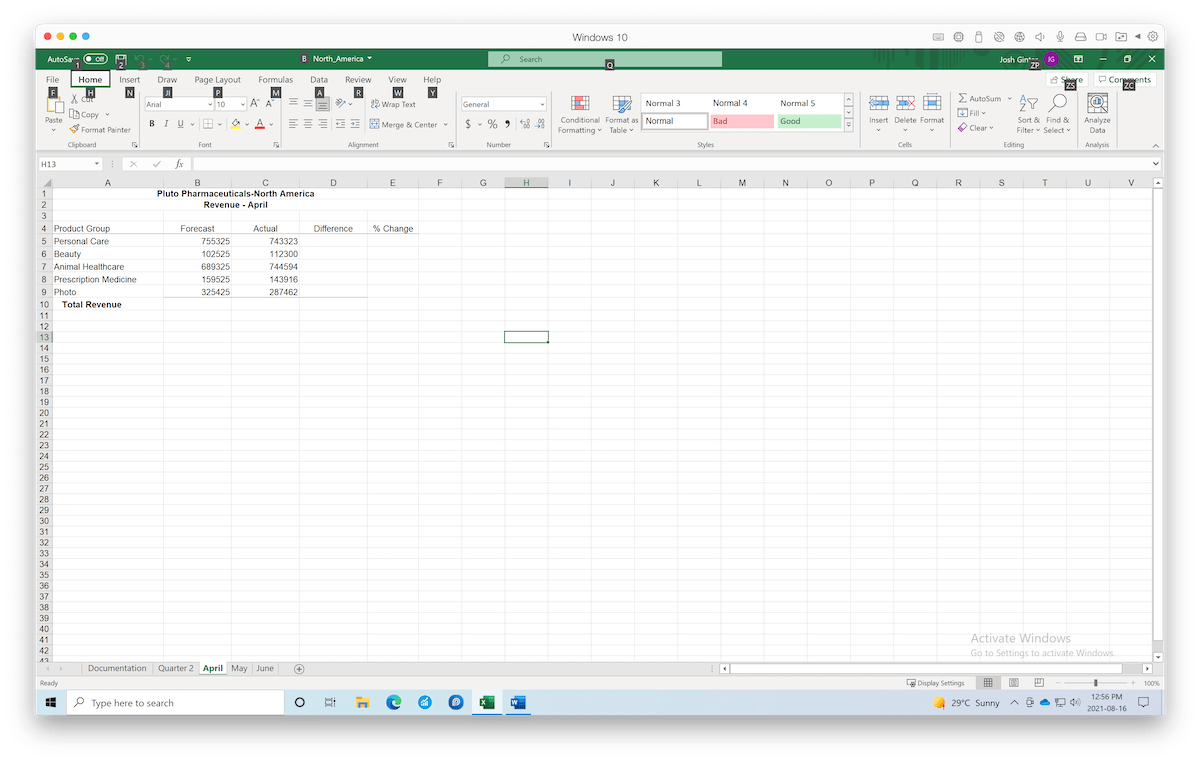1200x762 pixels.
Task: Switch to the Quarter 2 sheet
Action: 176,668
